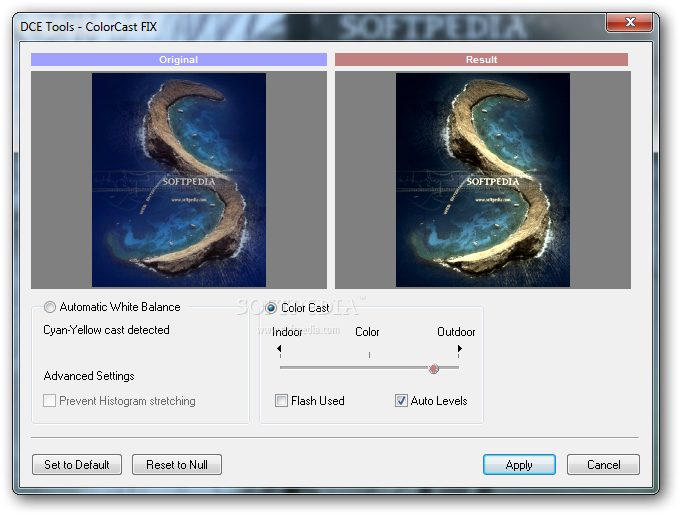Click the 'Cyan-Yellow cast detected' text
Screen dimensions: 680x515
click(x=106, y=330)
